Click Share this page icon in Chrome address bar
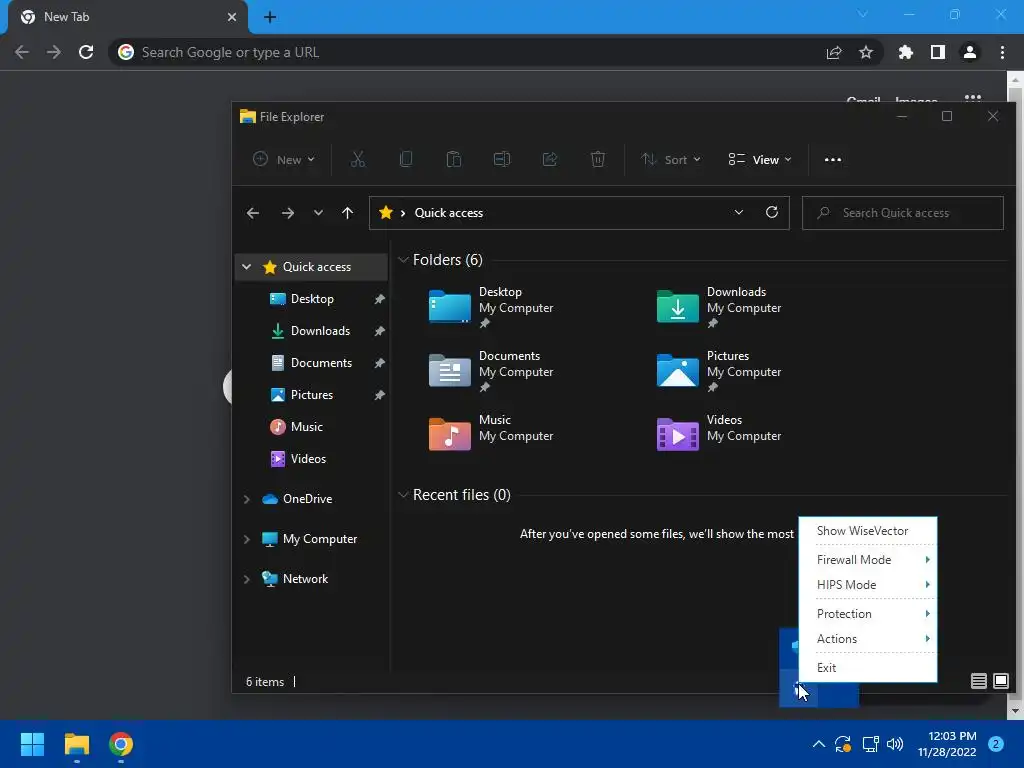 pyautogui.click(x=834, y=52)
